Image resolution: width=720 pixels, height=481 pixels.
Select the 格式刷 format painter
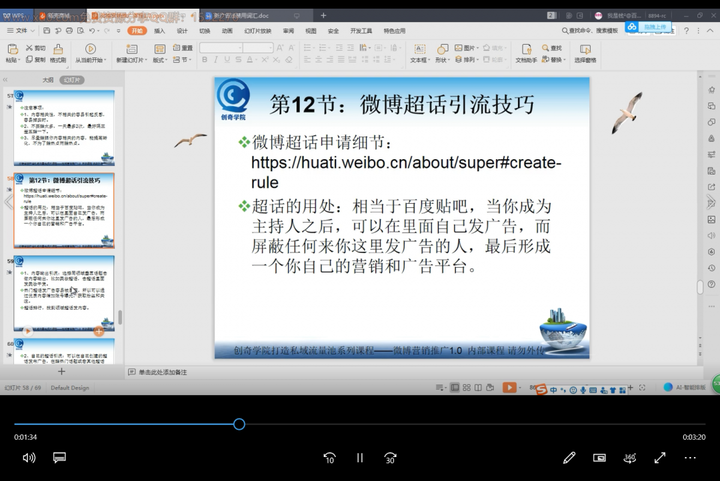58,53
